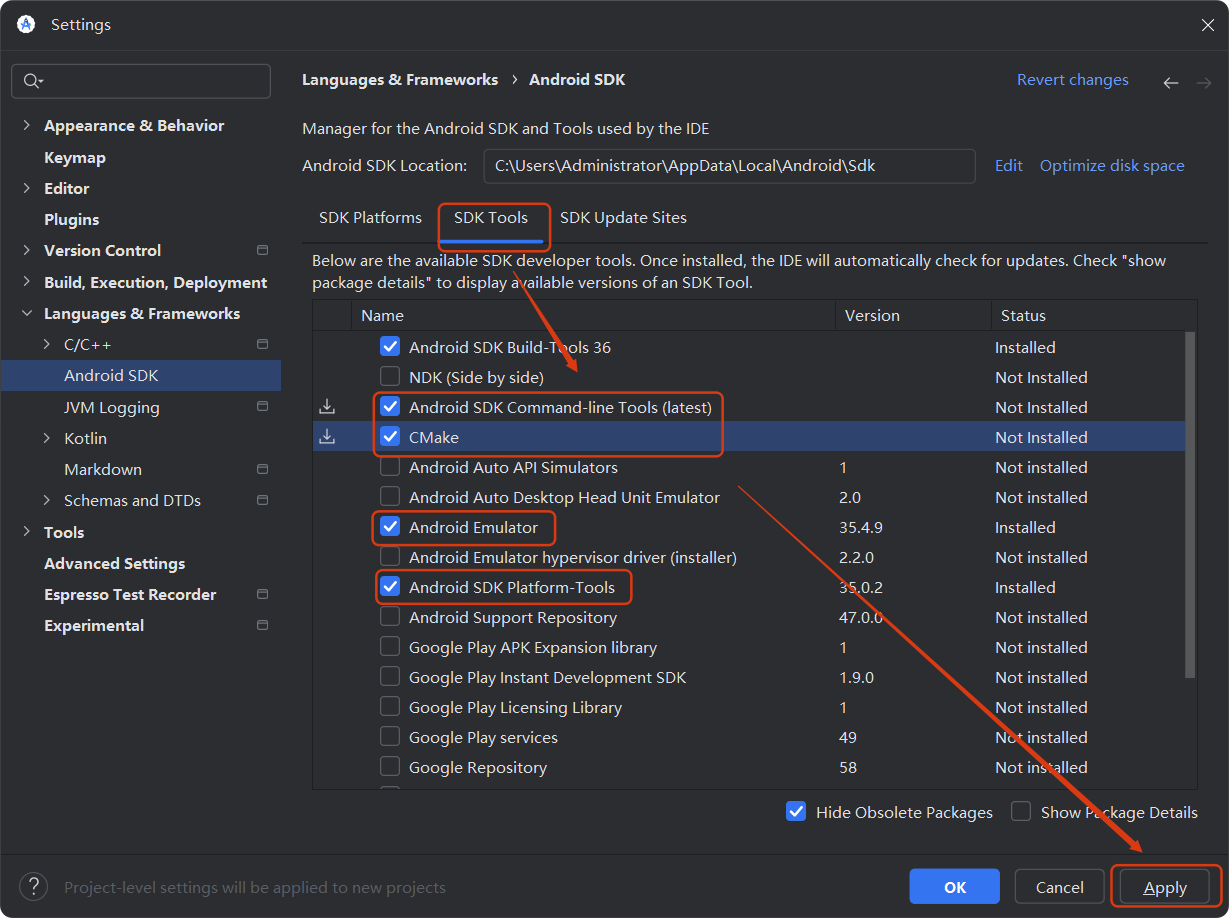Open Keymap settings page
Screen dimensions: 1229x918
pyautogui.click(x=75, y=157)
